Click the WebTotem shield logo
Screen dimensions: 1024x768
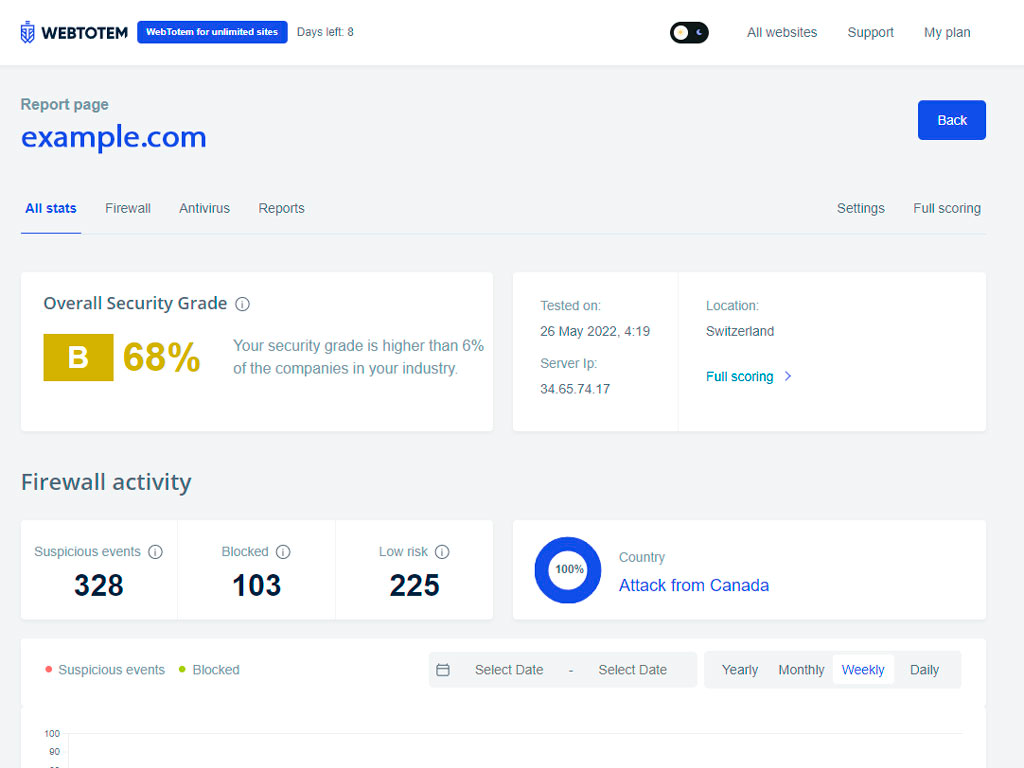(x=28, y=32)
